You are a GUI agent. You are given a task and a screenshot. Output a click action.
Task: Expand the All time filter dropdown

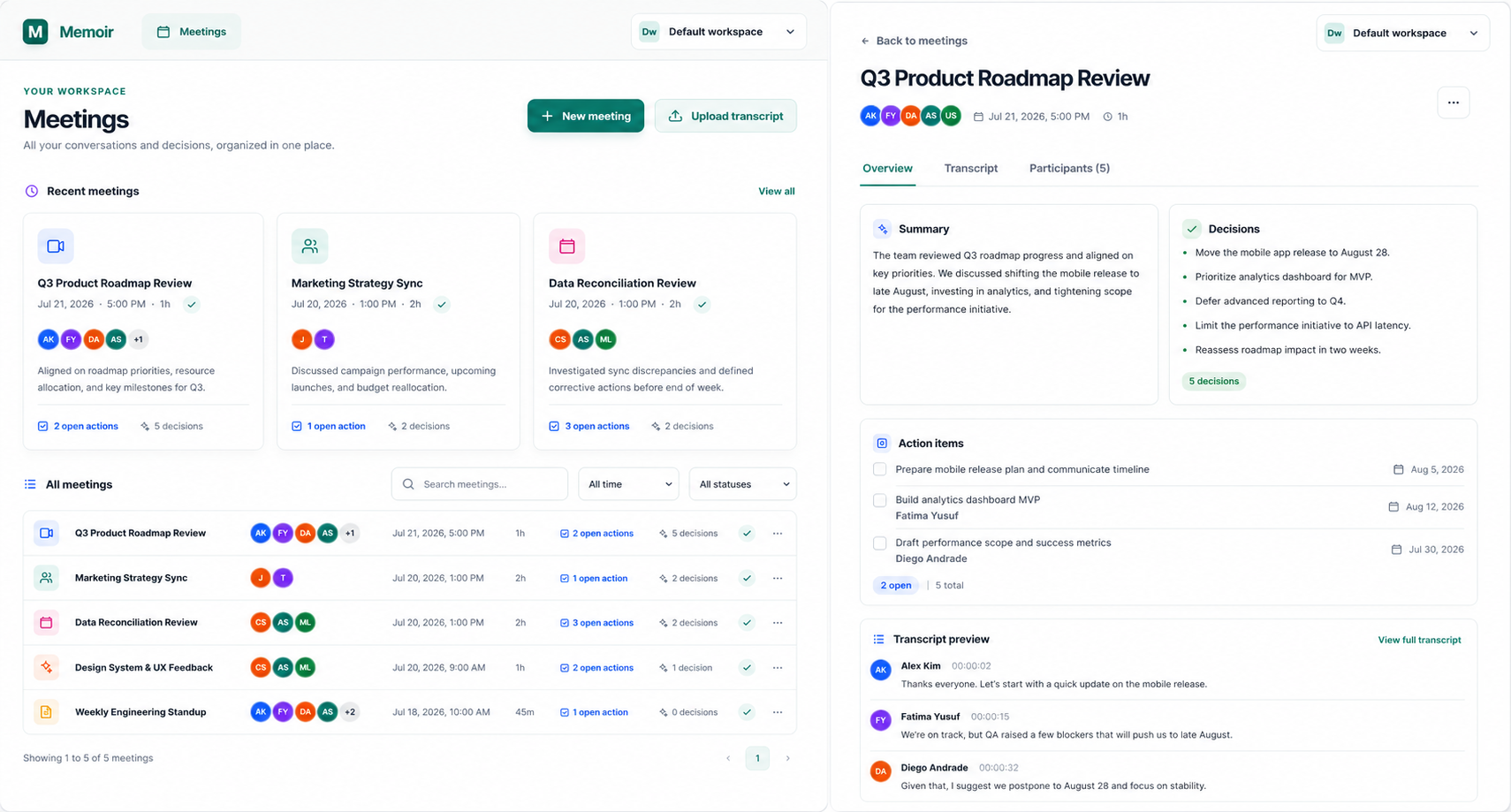(628, 484)
